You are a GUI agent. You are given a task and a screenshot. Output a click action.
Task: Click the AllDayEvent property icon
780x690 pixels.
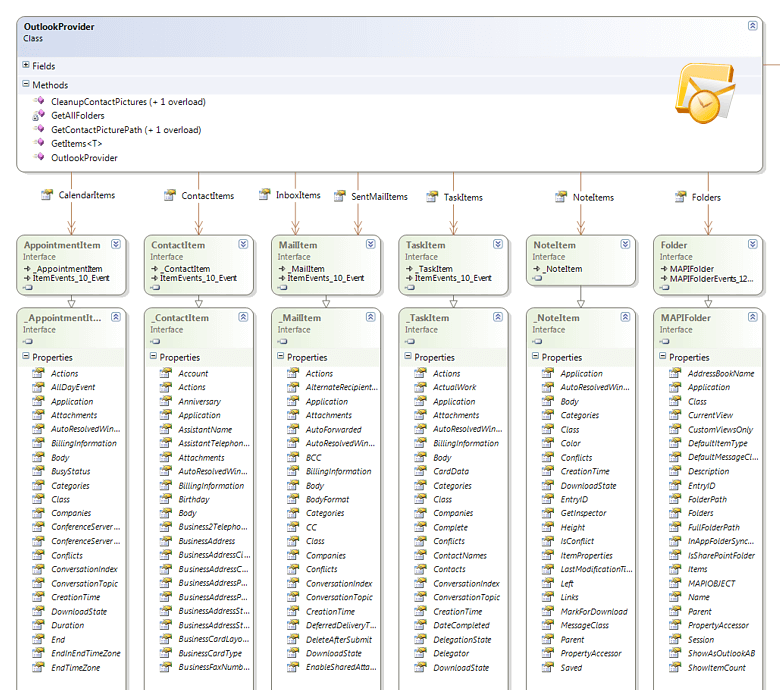tap(38, 387)
